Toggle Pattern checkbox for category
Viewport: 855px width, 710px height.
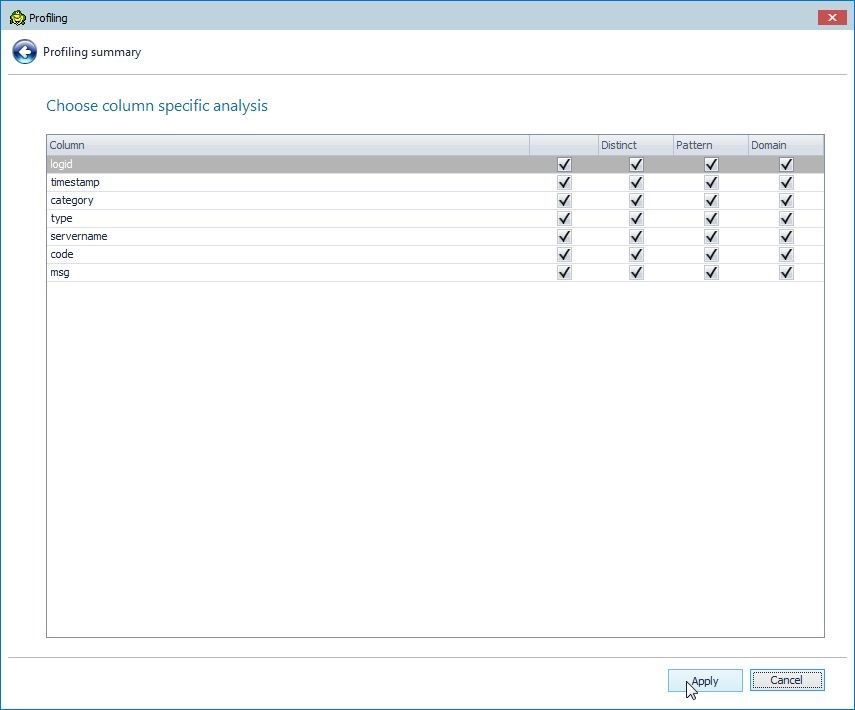[x=711, y=200]
